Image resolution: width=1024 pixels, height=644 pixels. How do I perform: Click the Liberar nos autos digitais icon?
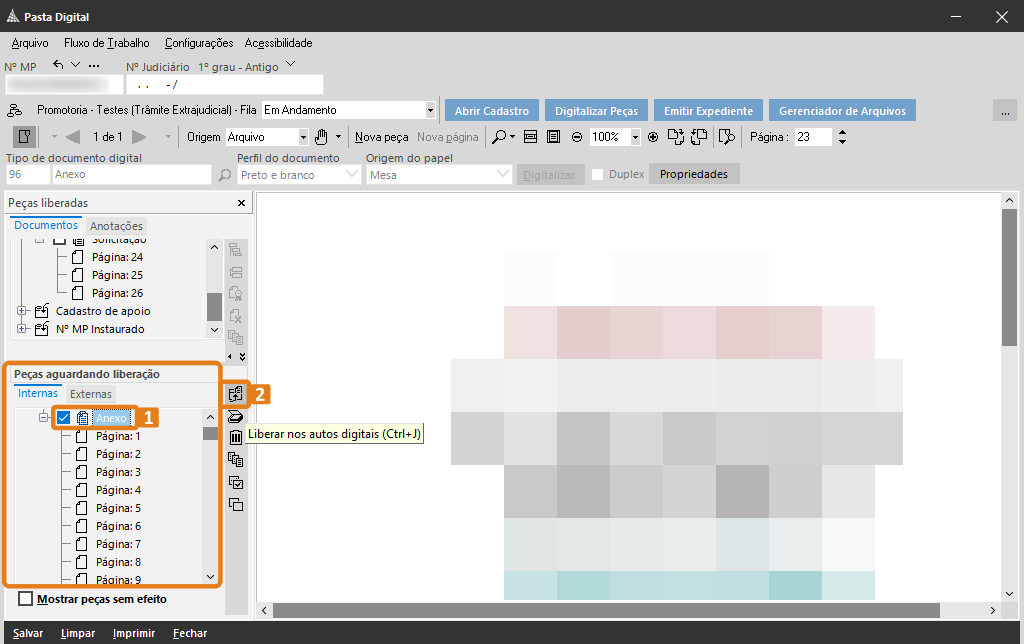(x=236, y=394)
